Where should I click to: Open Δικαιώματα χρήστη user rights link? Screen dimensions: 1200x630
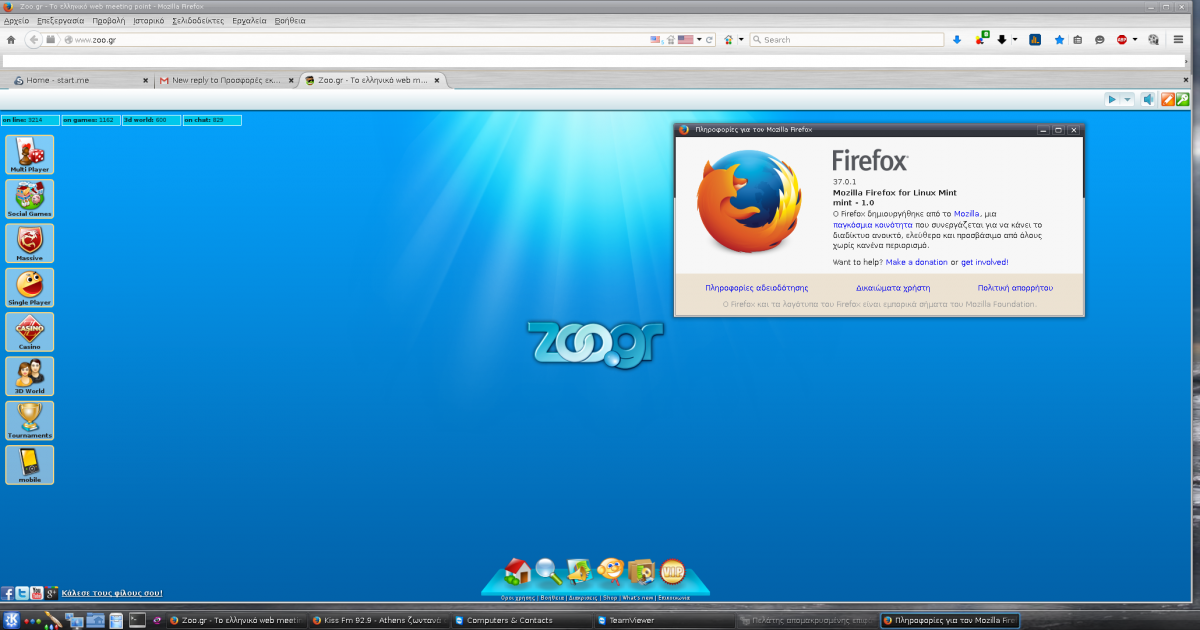click(893, 288)
